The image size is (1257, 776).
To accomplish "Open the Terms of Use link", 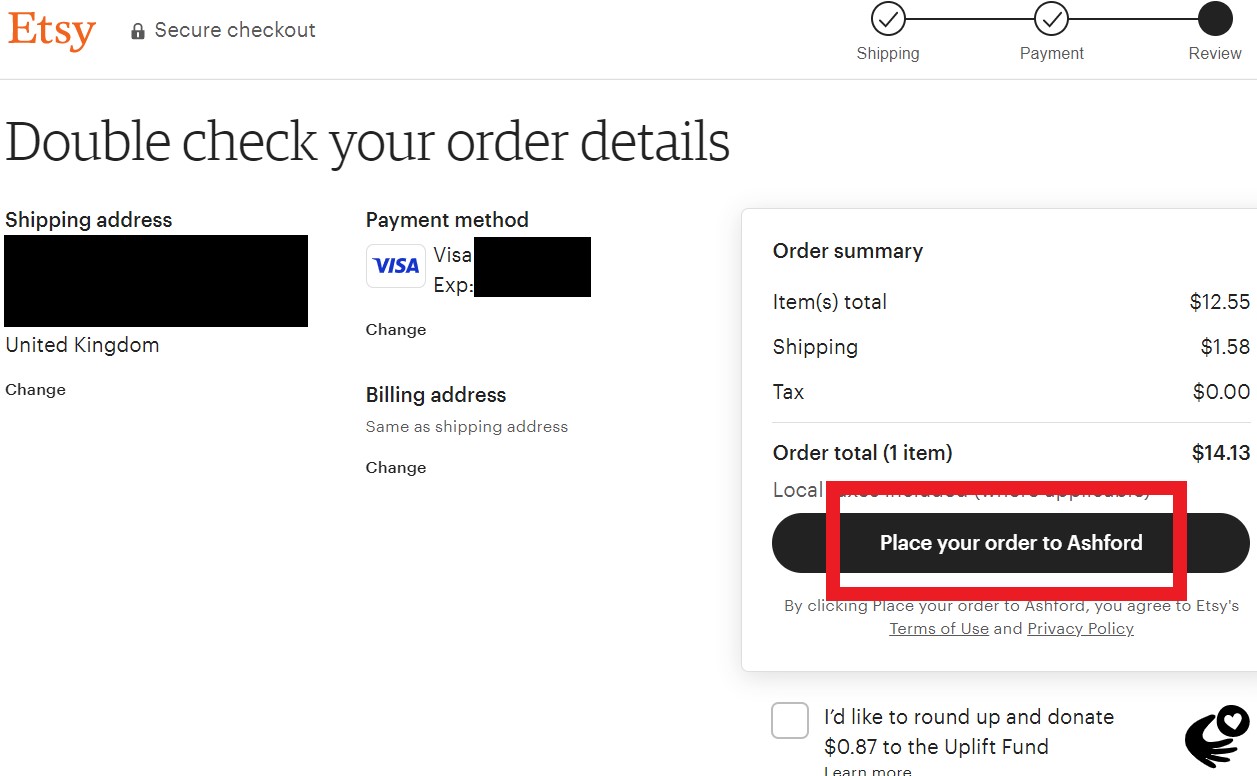I will coord(938,628).
